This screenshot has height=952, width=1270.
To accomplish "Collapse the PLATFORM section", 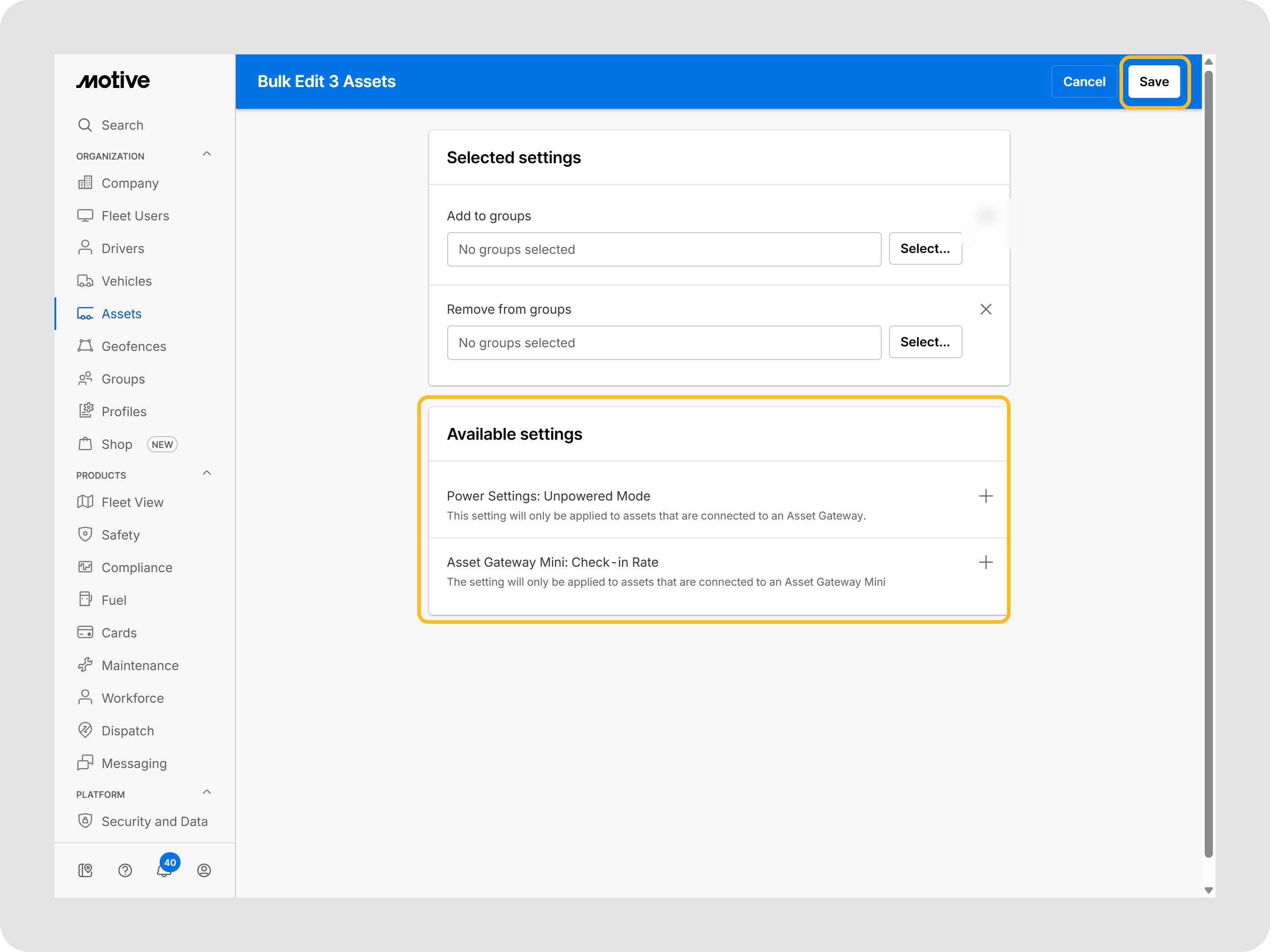I will click(207, 792).
